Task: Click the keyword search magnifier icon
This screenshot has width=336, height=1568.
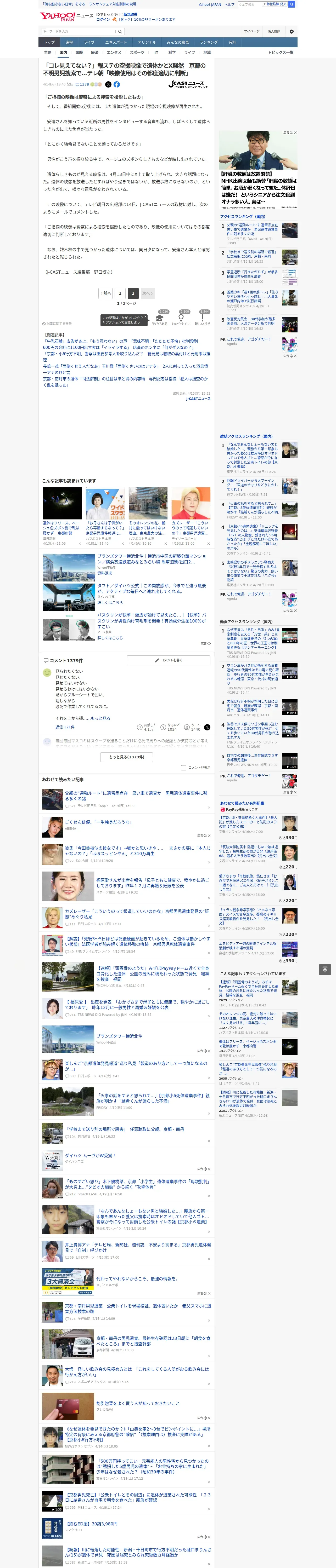Action: 120,32
